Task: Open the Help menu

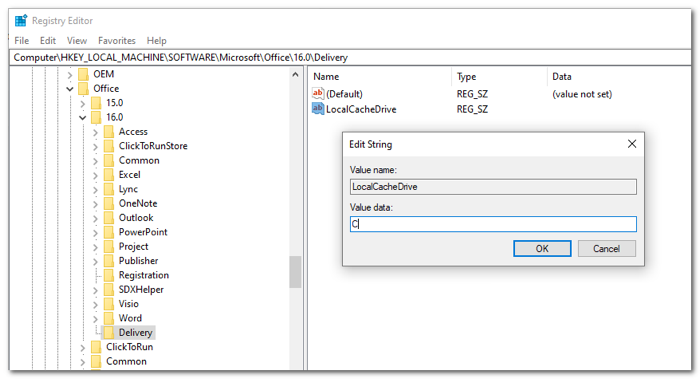Action: (x=156, y=41)
